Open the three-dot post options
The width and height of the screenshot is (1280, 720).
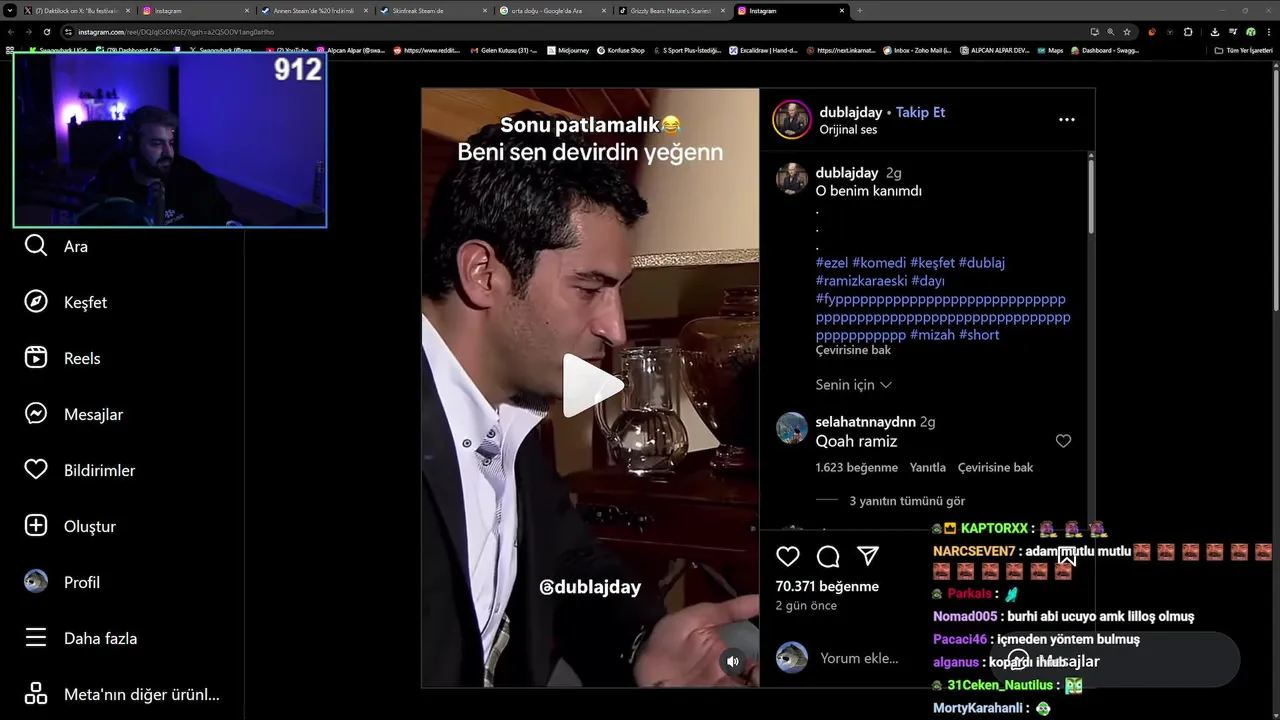tap(1067, 119)
